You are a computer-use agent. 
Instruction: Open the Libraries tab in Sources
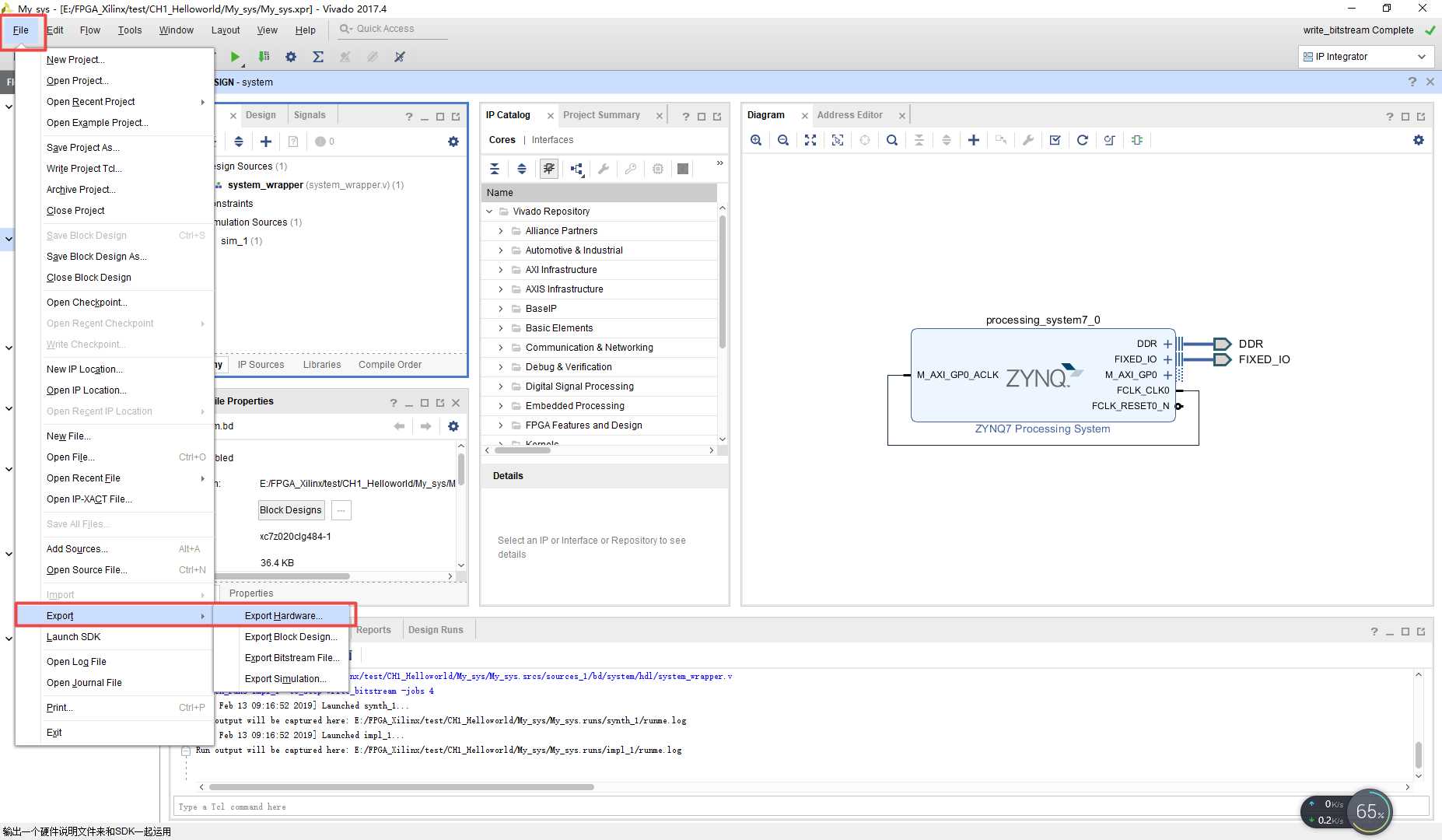tap(322, 365)
